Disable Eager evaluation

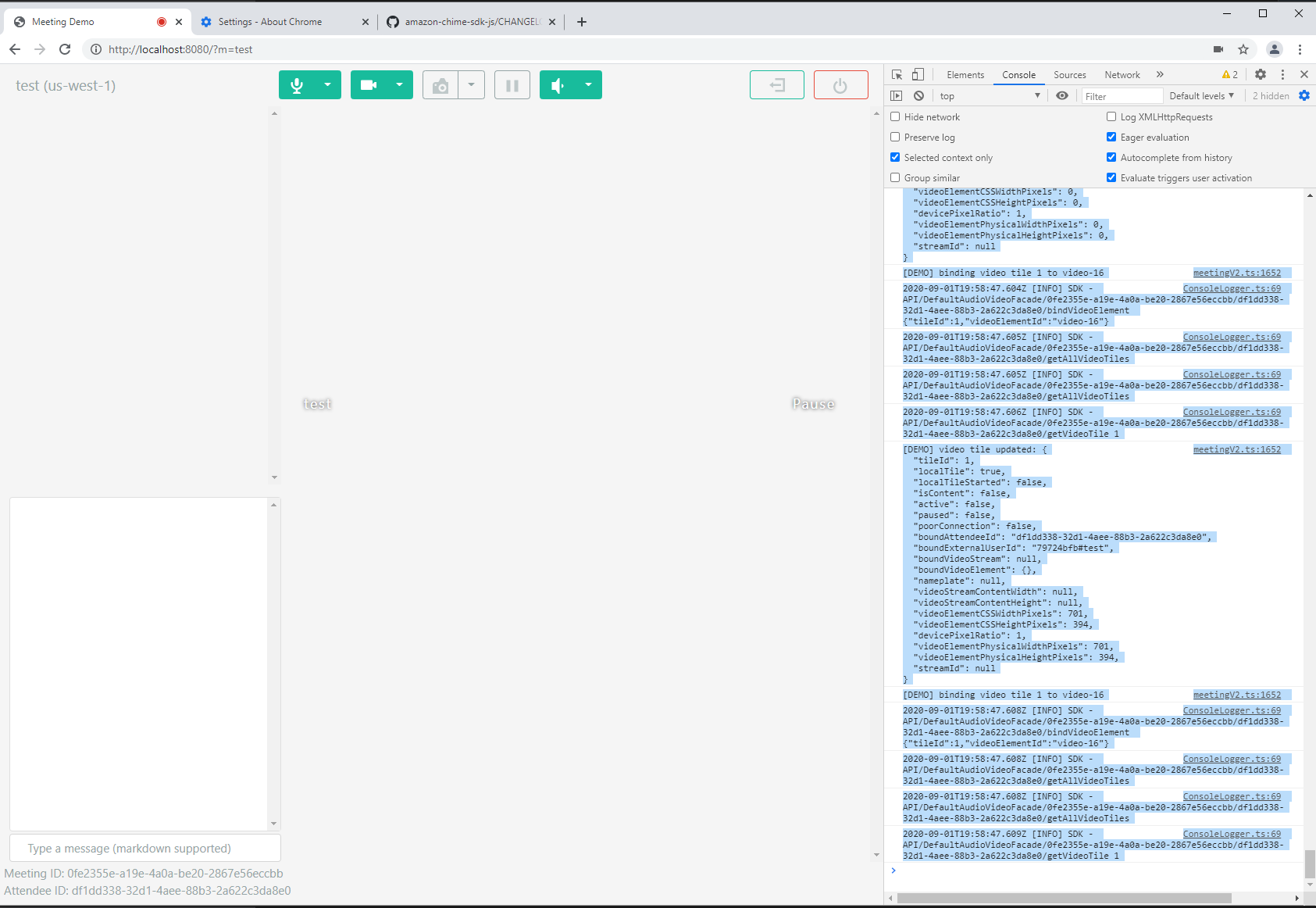(1111, 137)
